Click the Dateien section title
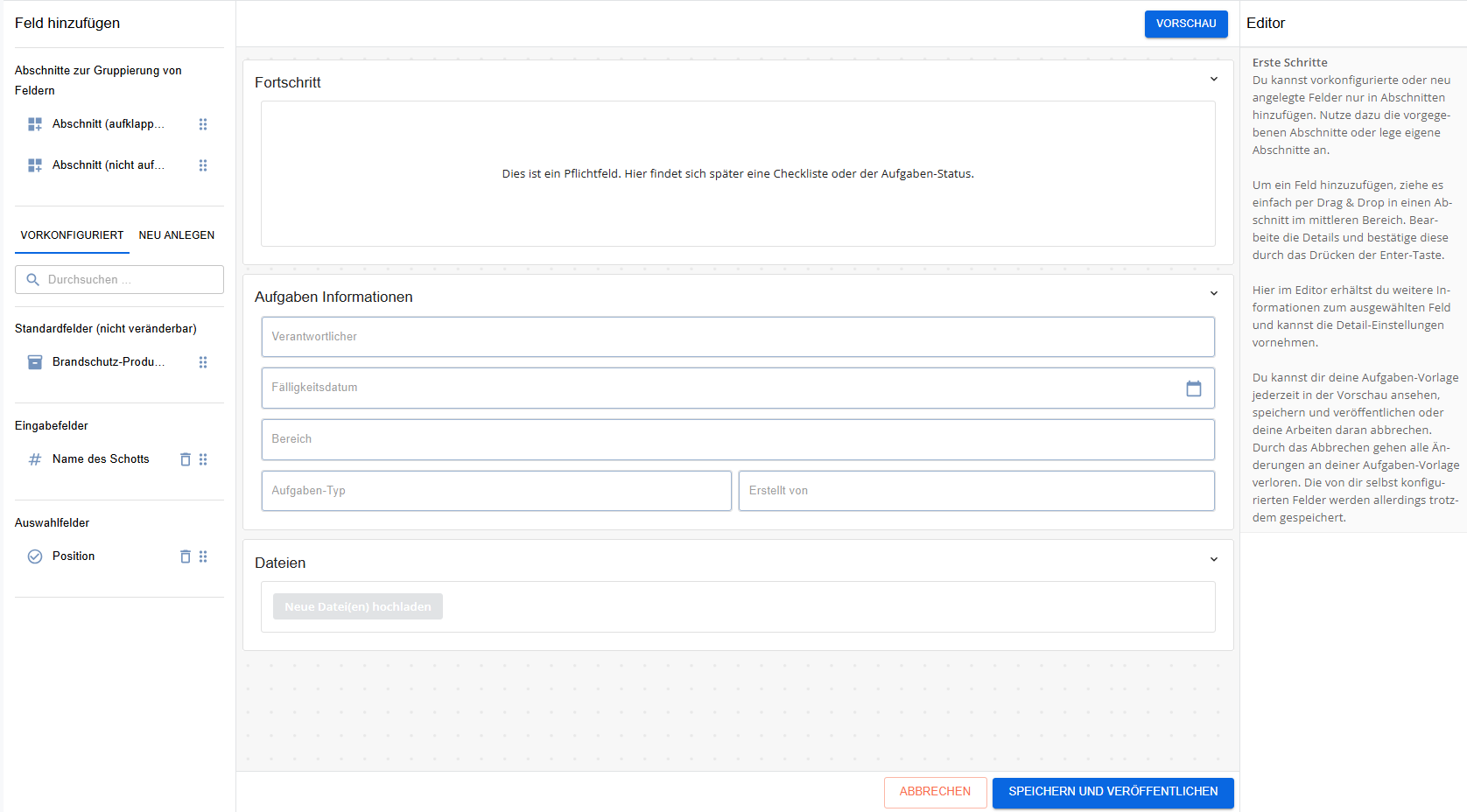1467x812 pixels. 280,563
